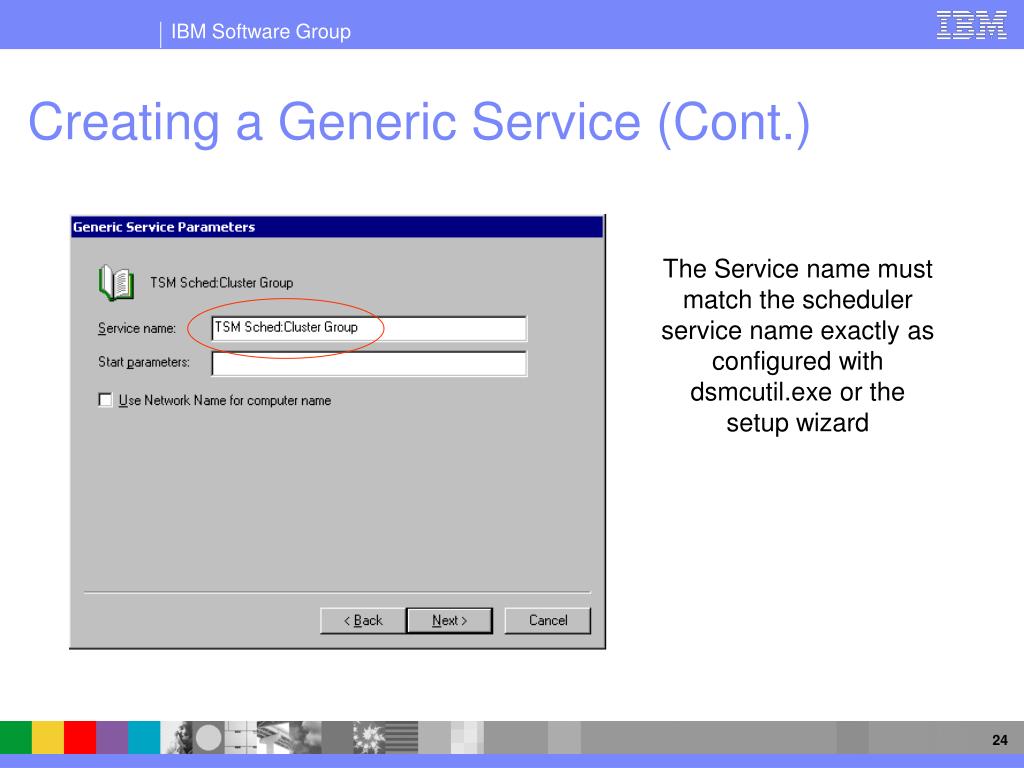Viewport: 1024px width, 768px height.
Task: Click the note about dsmcutil.exe
Action: 797,345
